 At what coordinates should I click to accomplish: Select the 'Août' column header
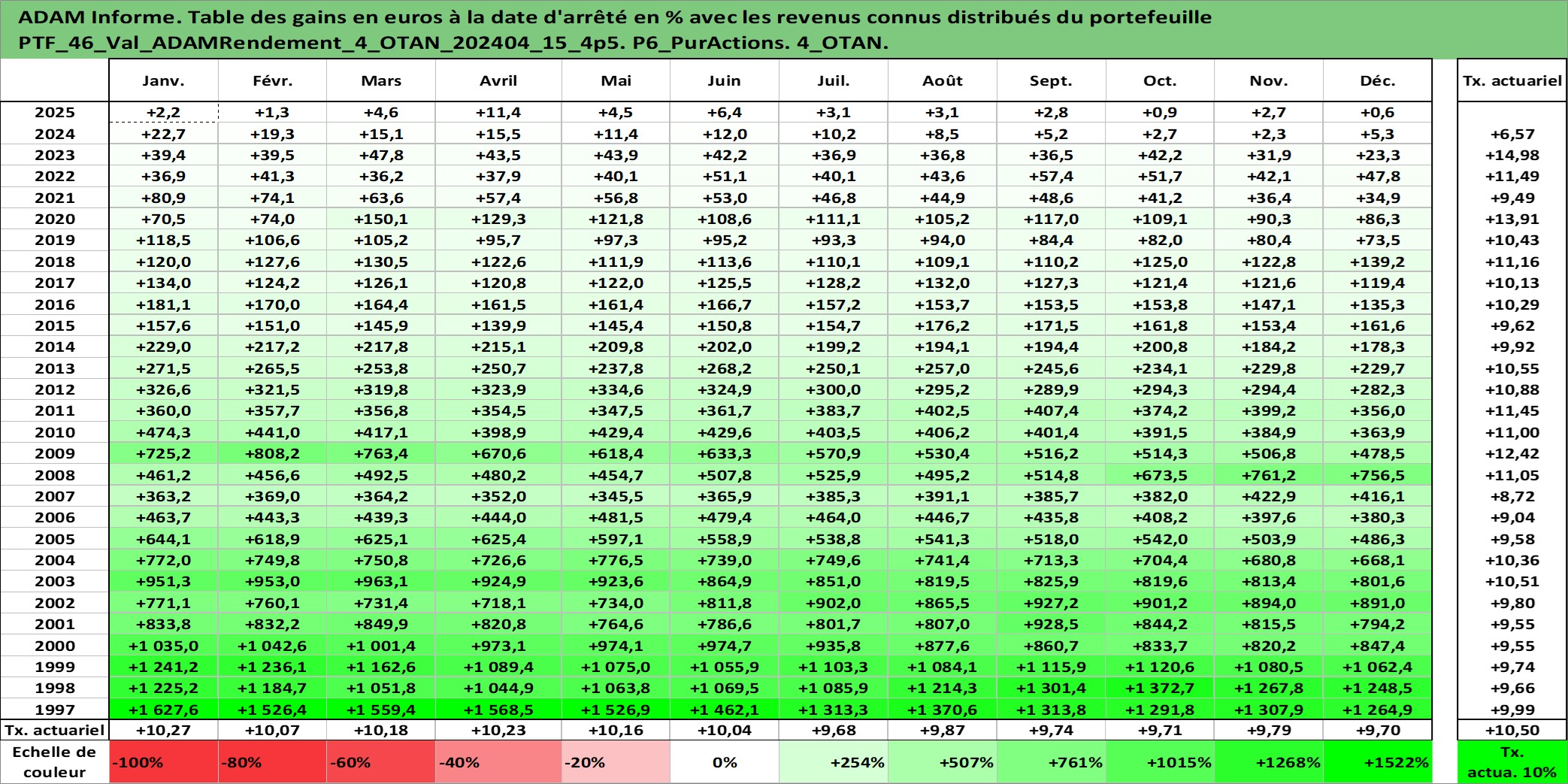[943, 80]
